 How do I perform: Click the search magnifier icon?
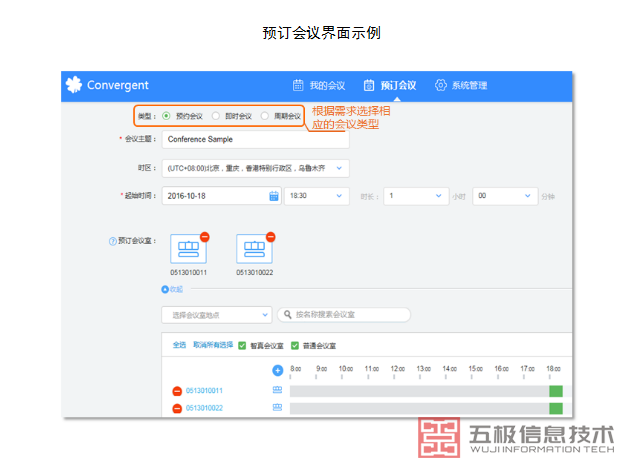(287, 315)
